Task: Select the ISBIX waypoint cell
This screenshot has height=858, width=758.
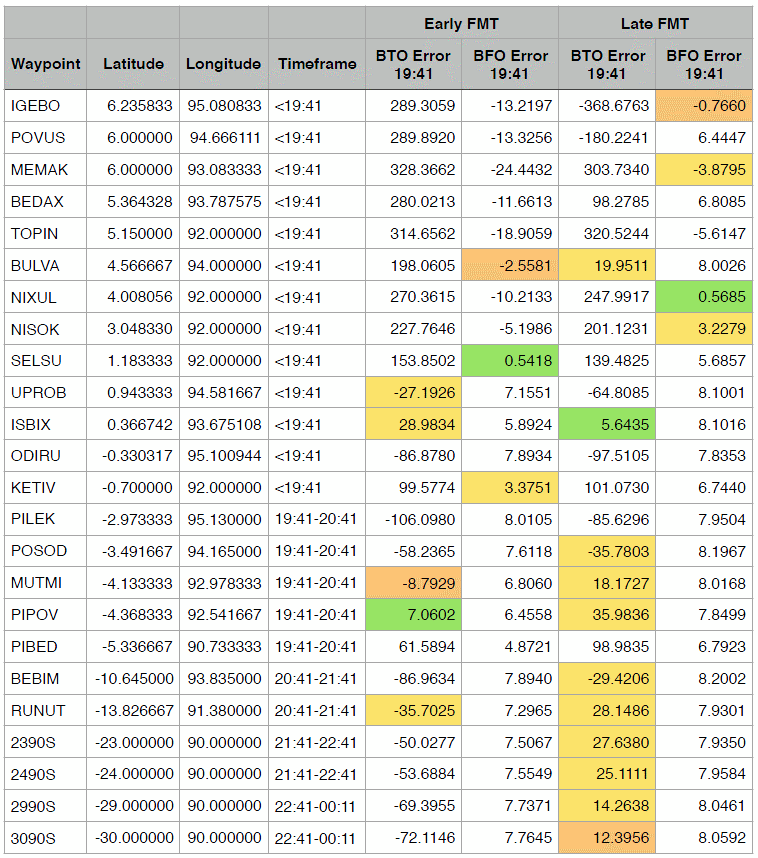Action: [x=45, y=424]
